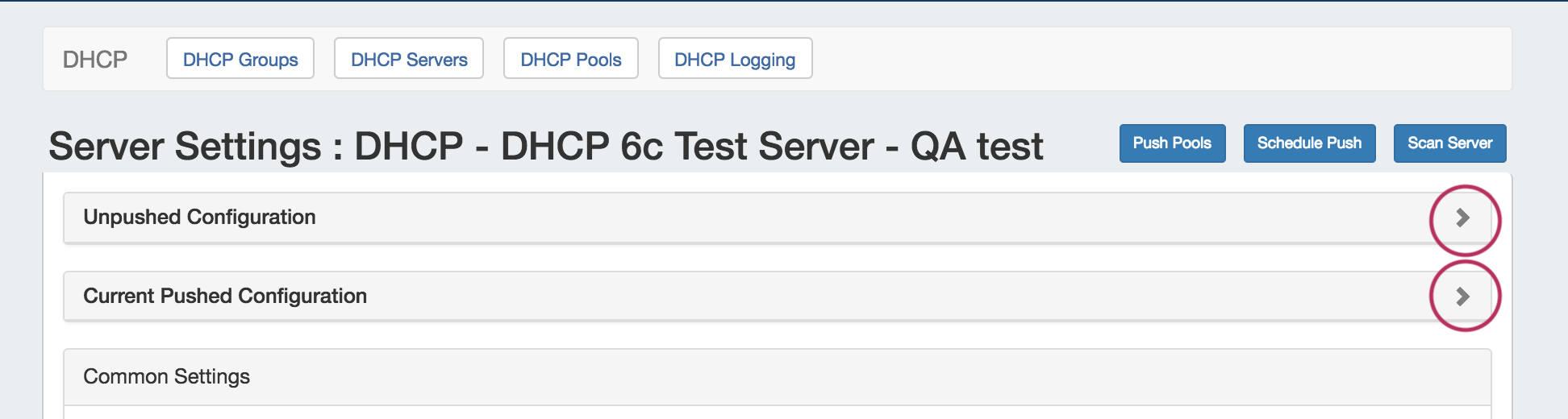Expand the Current Pushed Configuration chevron
This screenshot has height=419, width=1568.
[x=1462, y=297]
